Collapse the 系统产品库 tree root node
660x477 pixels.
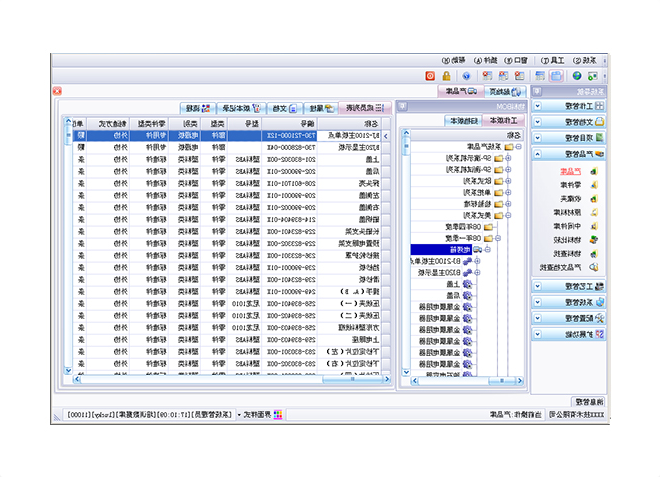[x=521, y=147]
